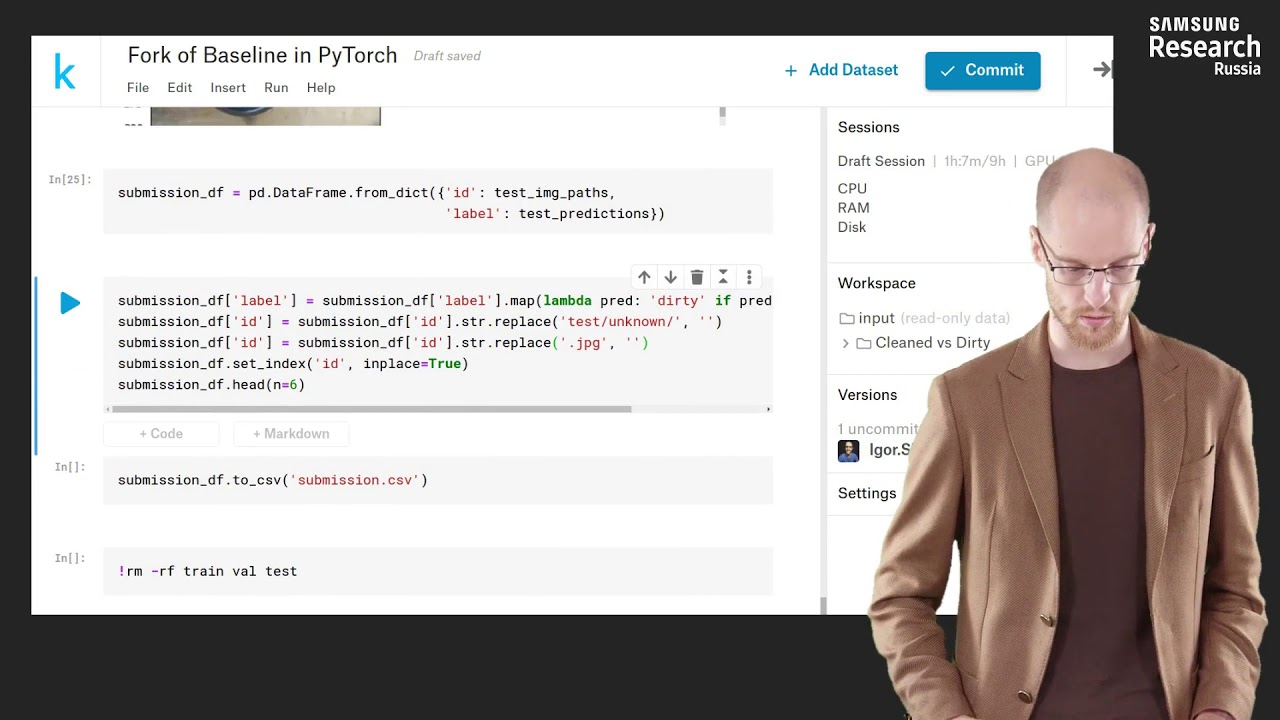Collapse sidebar with the arrow icon
This screenshot has height=720, width=1280.
pos(1102,69)
